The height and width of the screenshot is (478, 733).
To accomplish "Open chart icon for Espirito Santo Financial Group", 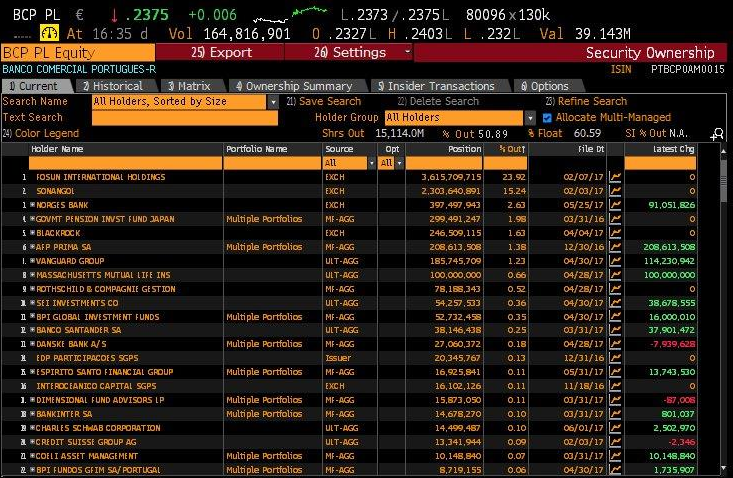I will point(615,372).
